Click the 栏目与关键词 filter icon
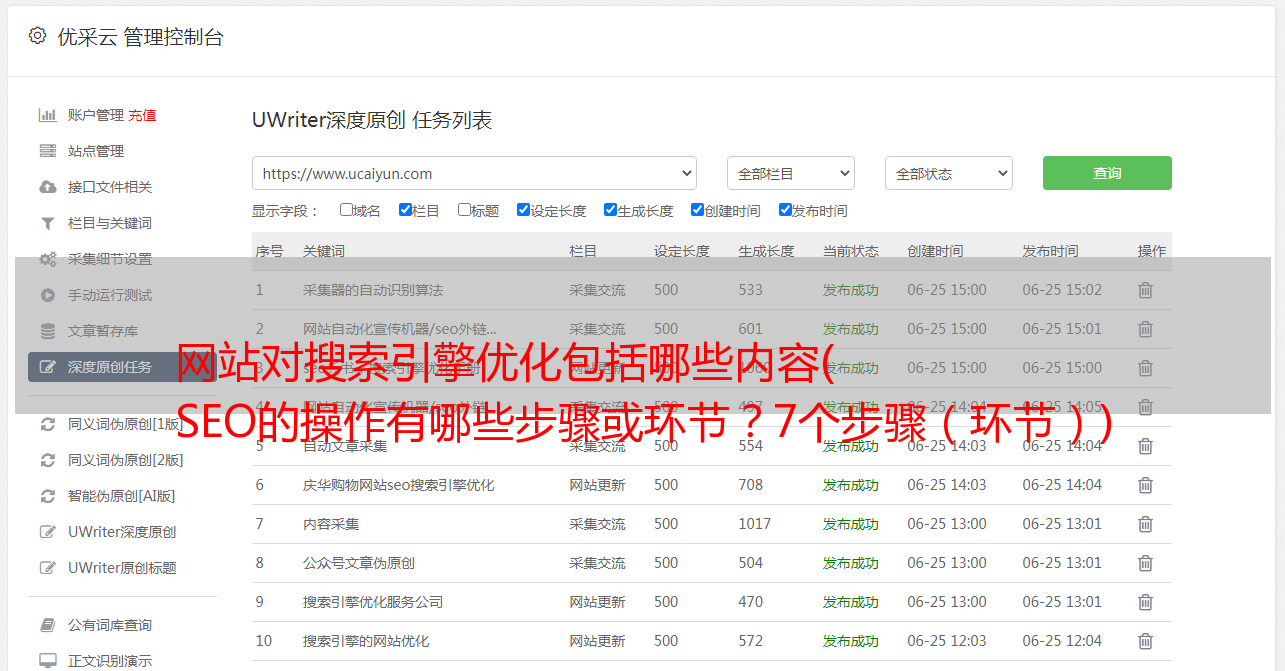This screenshot has height=671, width=1285. click(x=47, y=223)
